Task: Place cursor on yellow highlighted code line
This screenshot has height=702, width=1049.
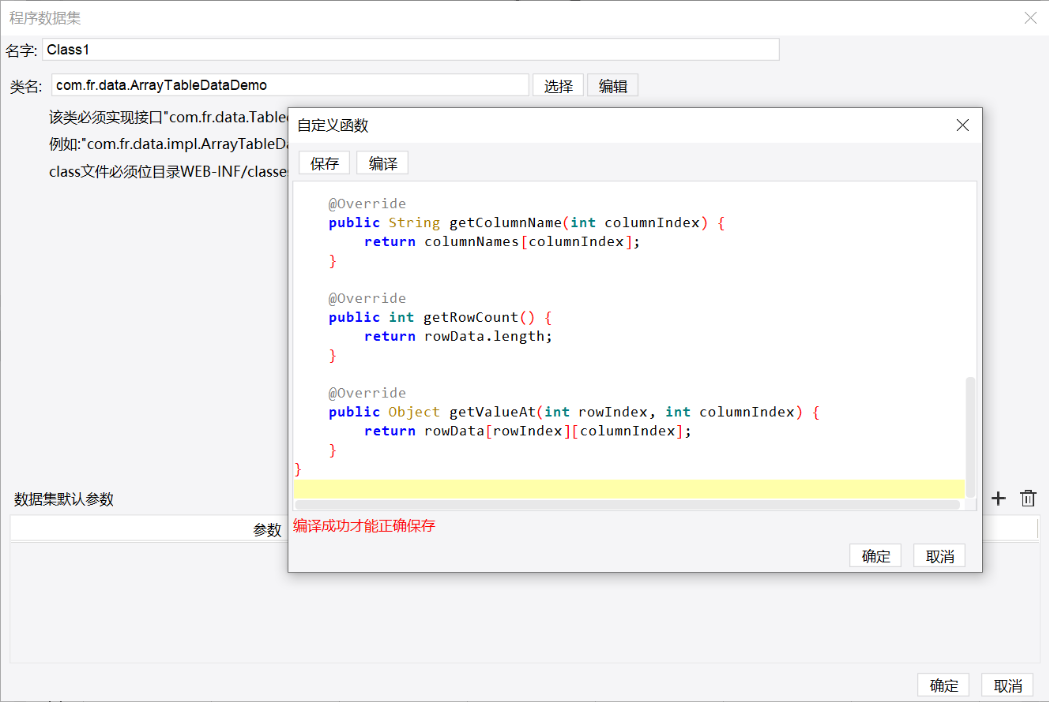Action: point(629,489)
